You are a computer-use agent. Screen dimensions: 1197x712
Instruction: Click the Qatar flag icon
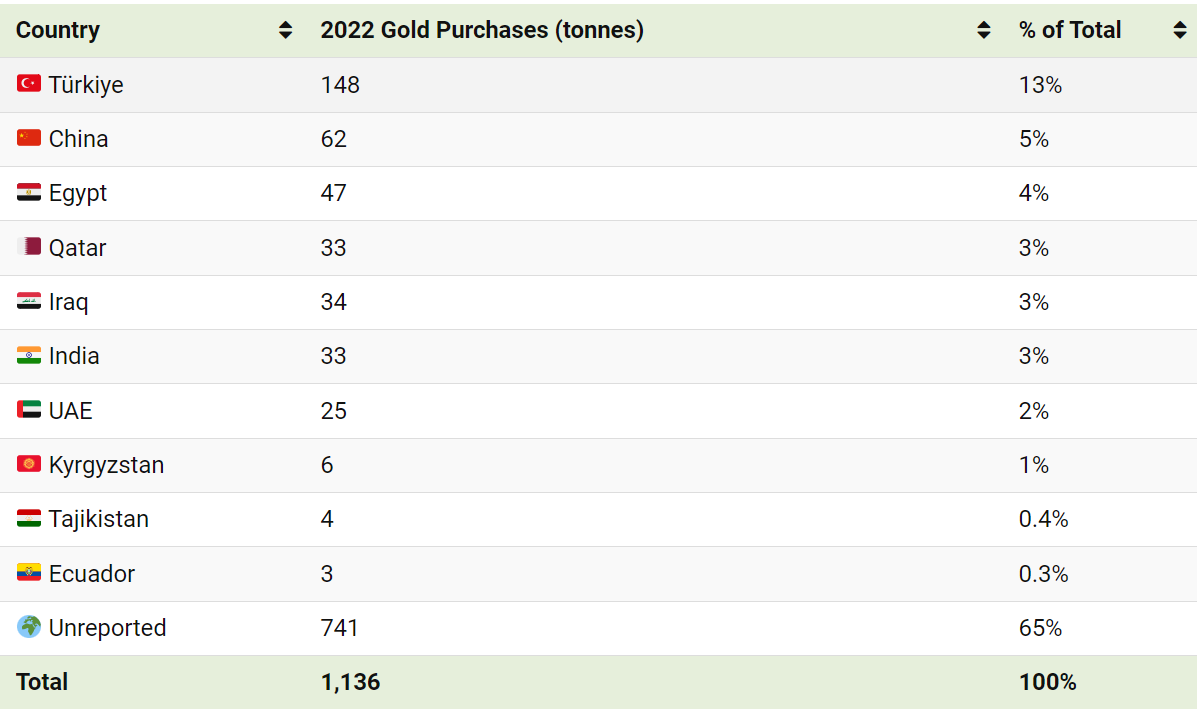pos(29,247)
